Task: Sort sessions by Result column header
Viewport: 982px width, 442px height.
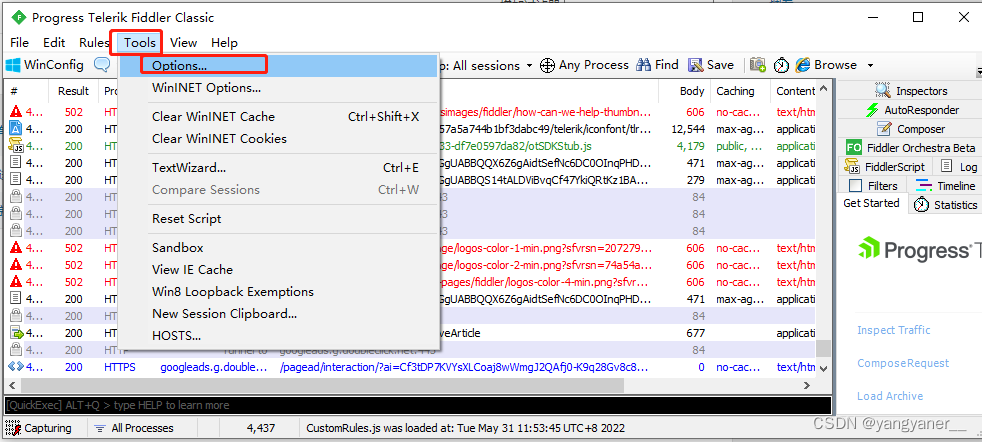Action: coord(74,91)
